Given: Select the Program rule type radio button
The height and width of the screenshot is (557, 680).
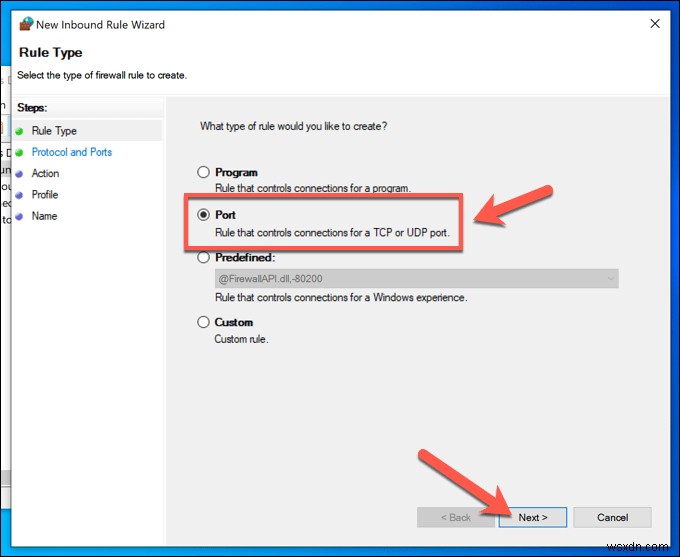Looking at the screenshot, I should 203,172.
